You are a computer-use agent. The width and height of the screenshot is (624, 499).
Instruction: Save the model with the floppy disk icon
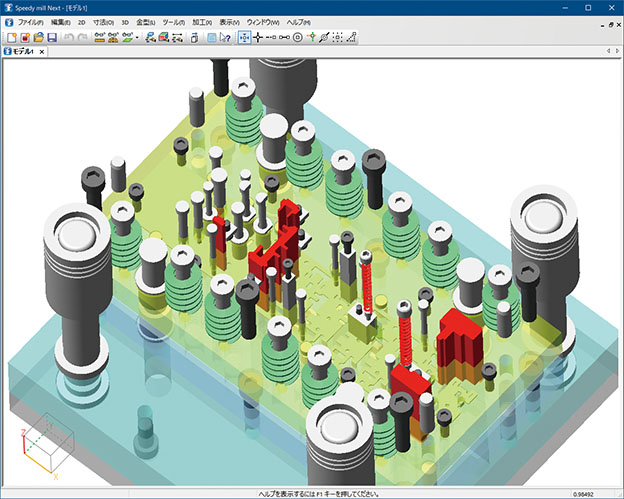(52, 37)
